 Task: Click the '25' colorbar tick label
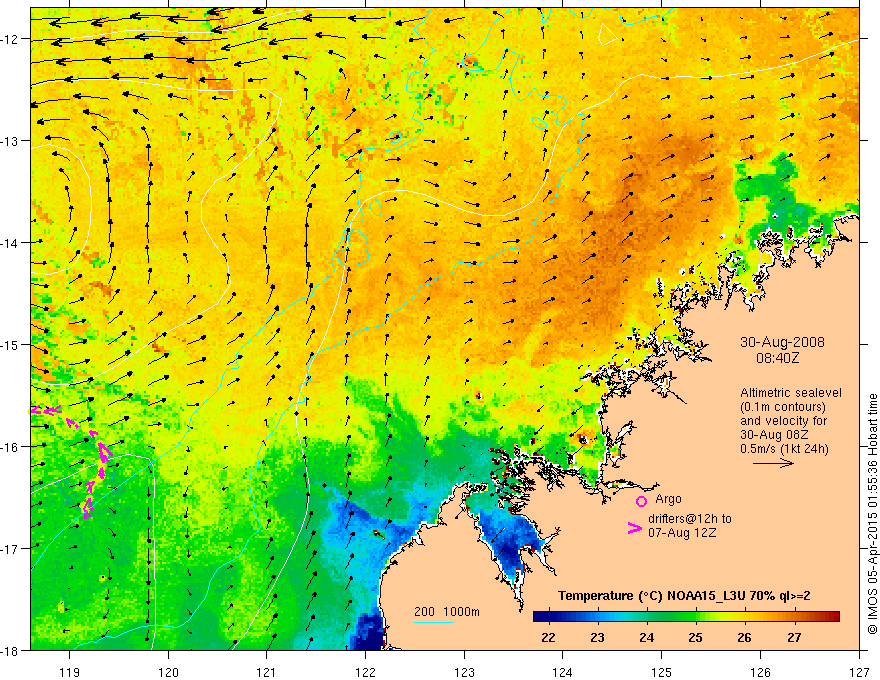695,638
